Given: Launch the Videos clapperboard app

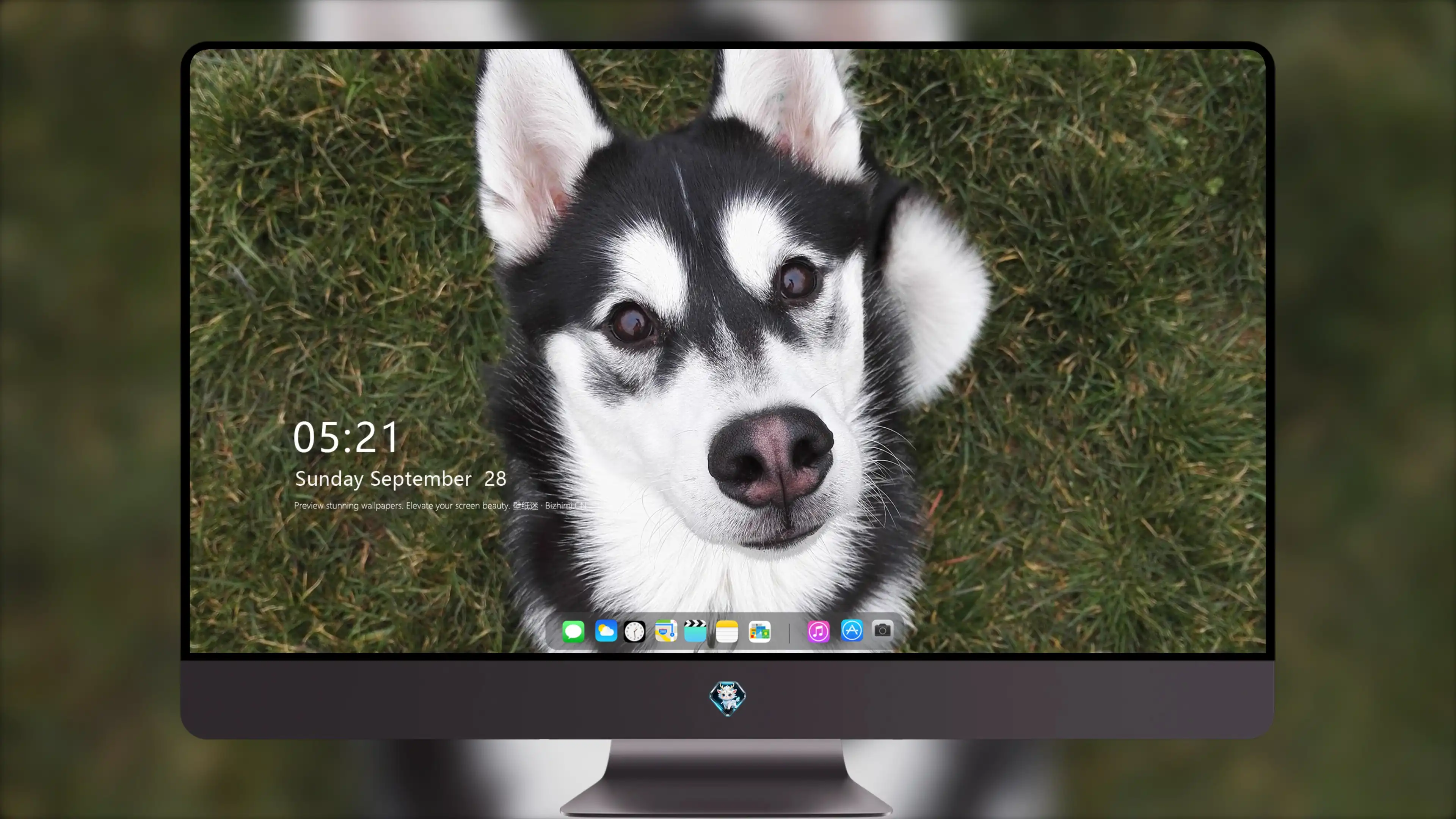Looking at the screenshot, I should [695, 631].
